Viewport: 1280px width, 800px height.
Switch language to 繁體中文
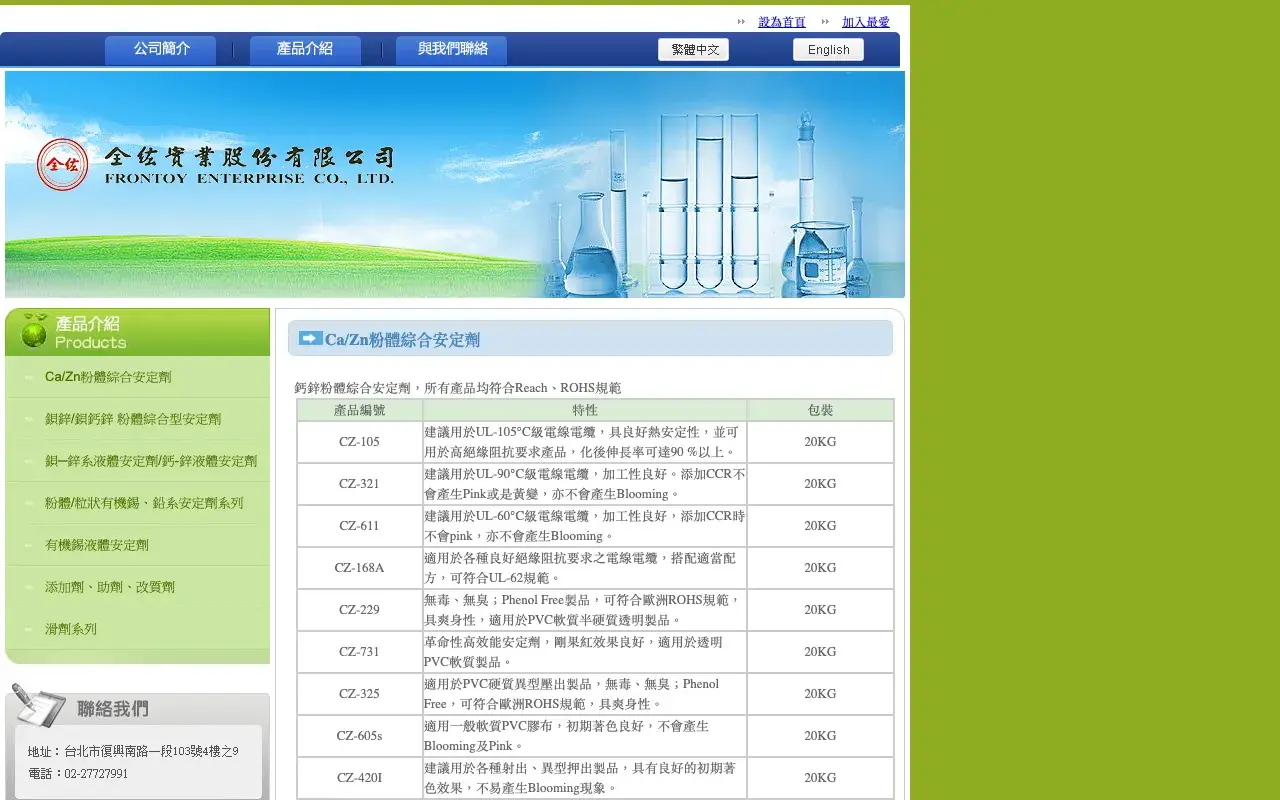(694, 50)
